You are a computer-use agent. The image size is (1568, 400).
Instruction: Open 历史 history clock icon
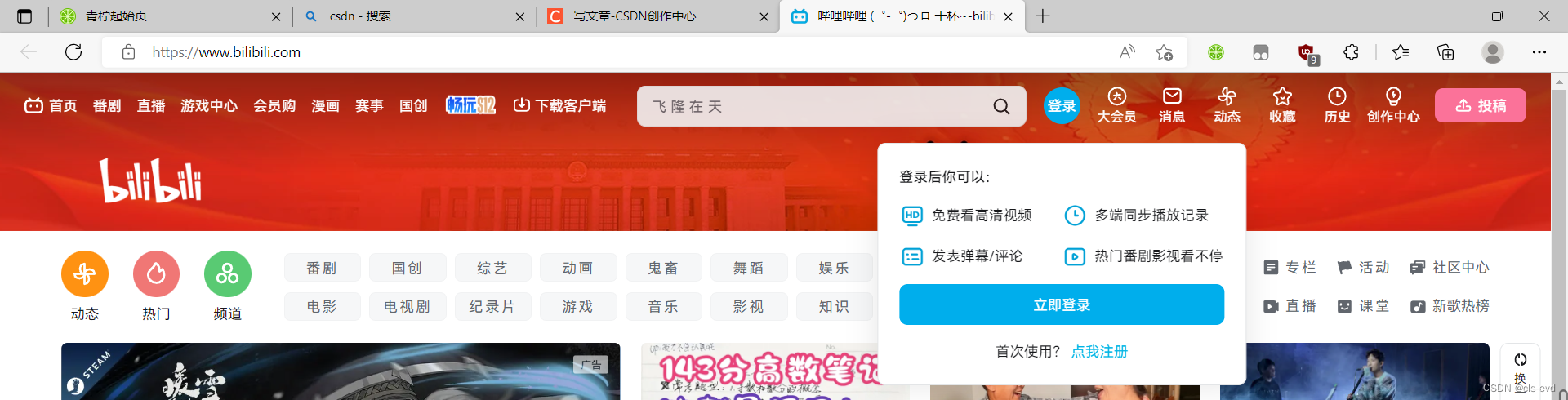pos(1337,105)
